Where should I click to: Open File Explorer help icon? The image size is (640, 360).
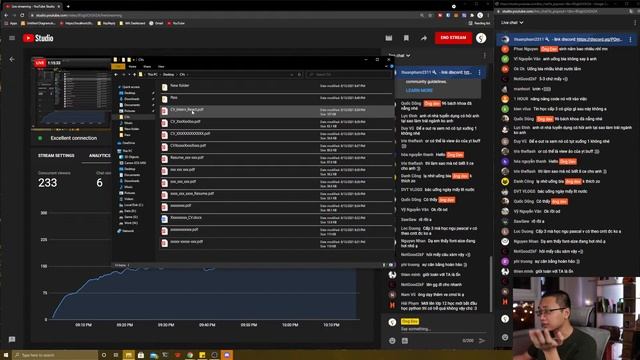(x=392, y=66)
